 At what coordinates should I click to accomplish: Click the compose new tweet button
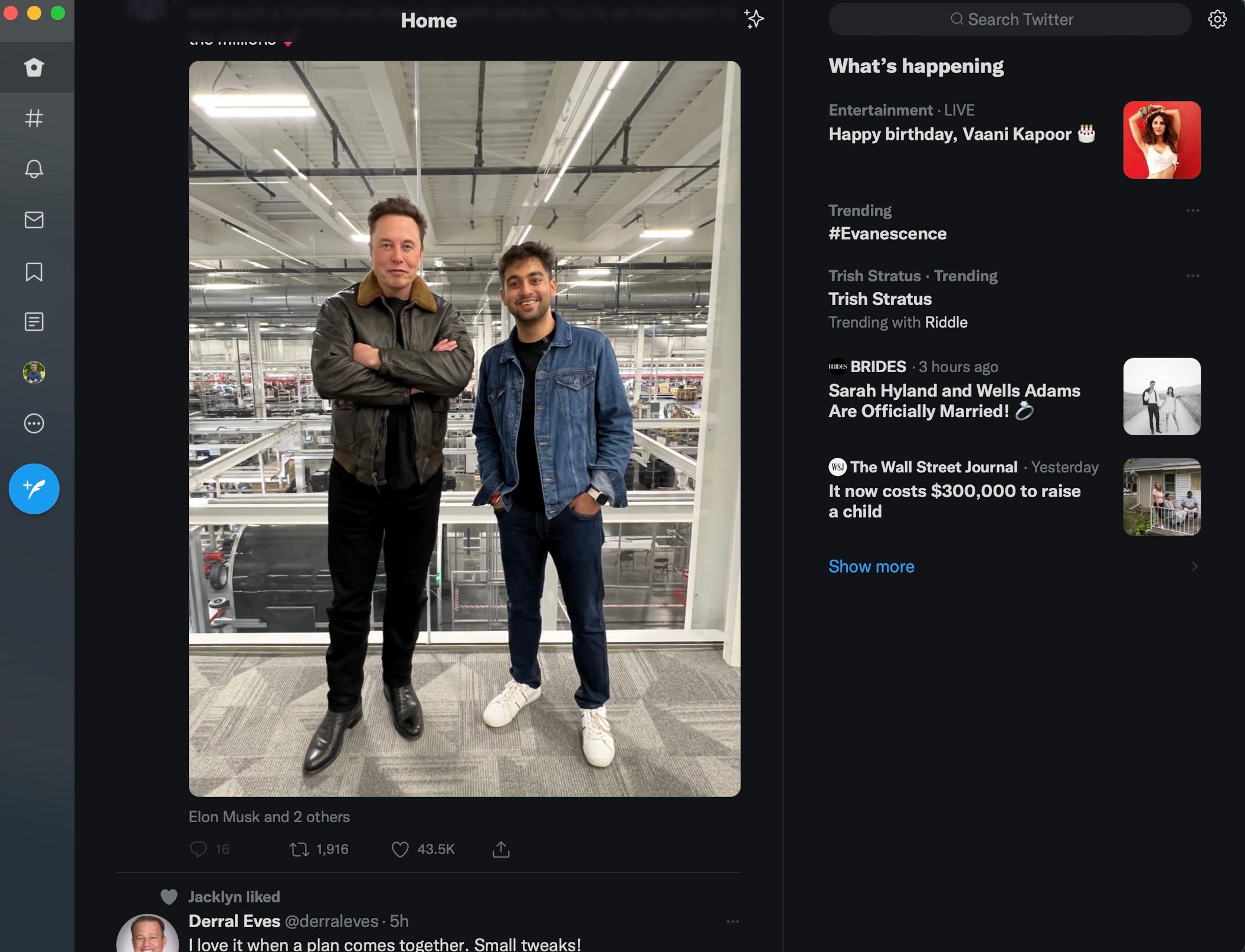point(35,488)
